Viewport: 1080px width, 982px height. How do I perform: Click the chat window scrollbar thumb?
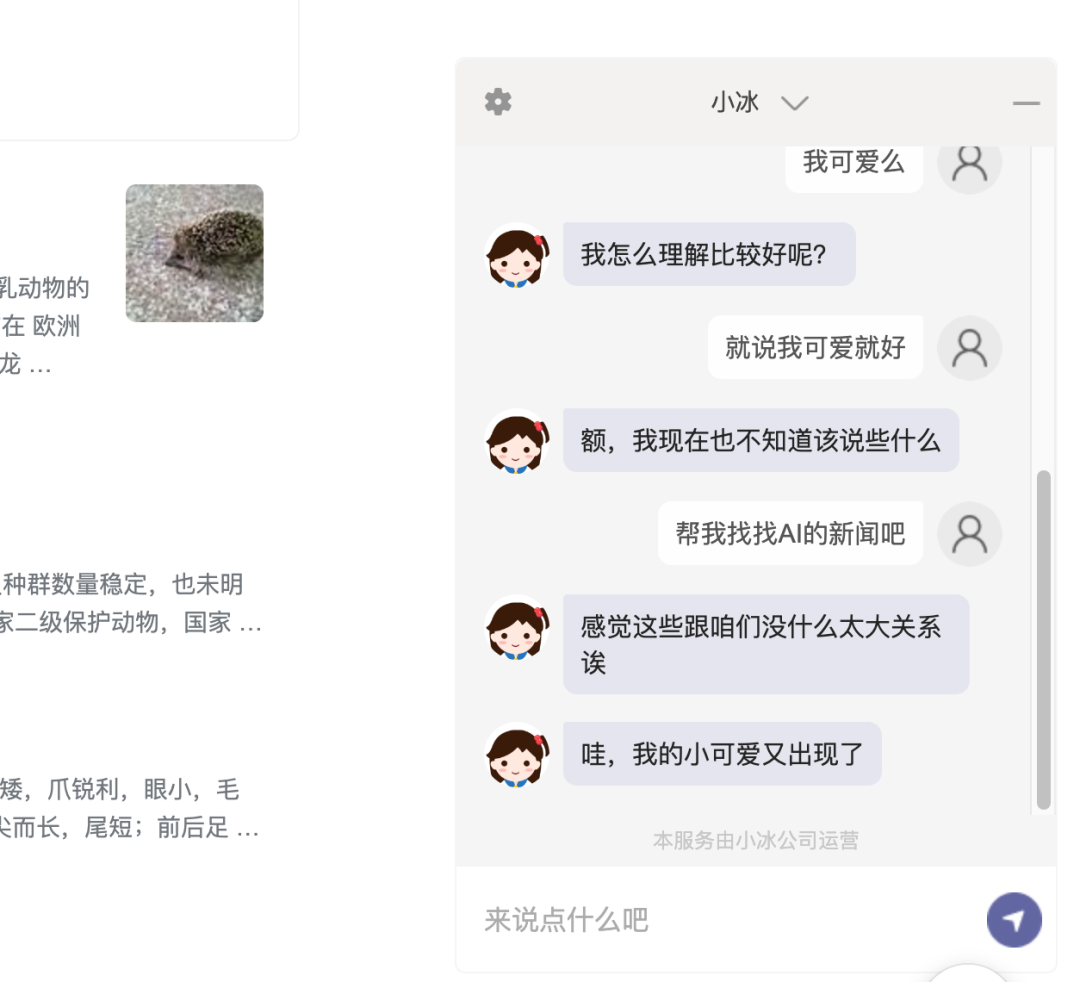(1043, 640)
